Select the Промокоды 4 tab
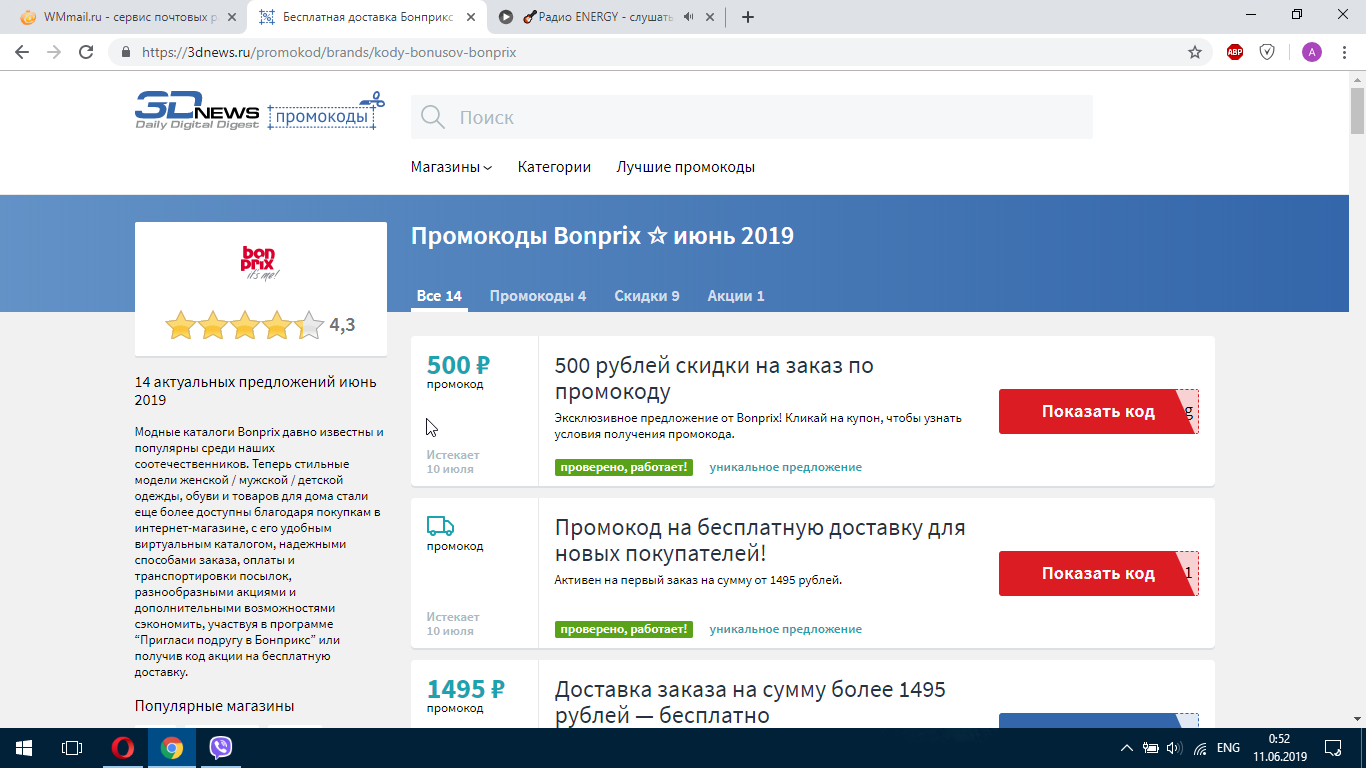 click(x=538, y=296)
